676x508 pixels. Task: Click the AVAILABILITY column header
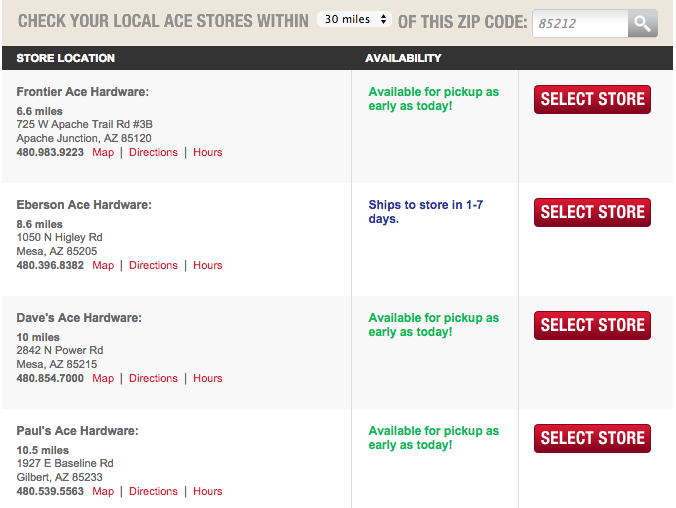403,58
